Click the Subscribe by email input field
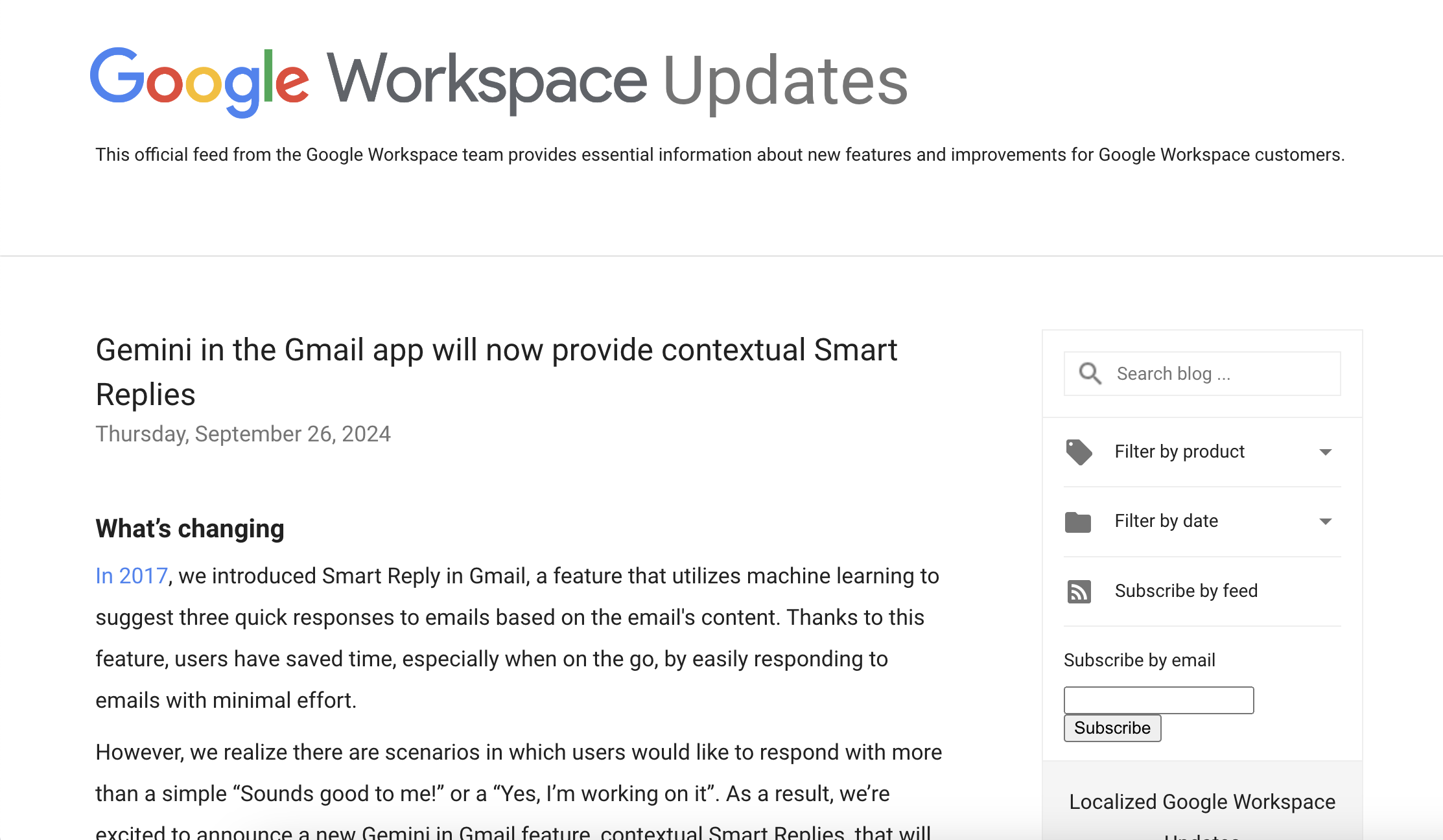The width and height of the screenshot is (1443, 840). click(1158, 700)
